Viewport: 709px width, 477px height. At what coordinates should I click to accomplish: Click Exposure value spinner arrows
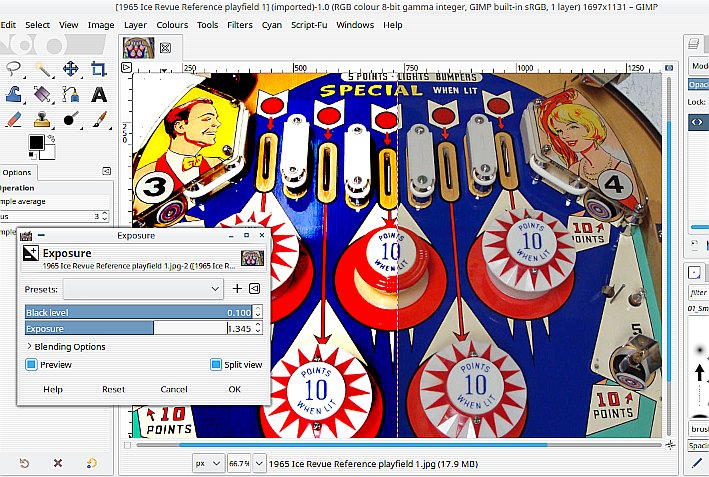coord(258,328)
